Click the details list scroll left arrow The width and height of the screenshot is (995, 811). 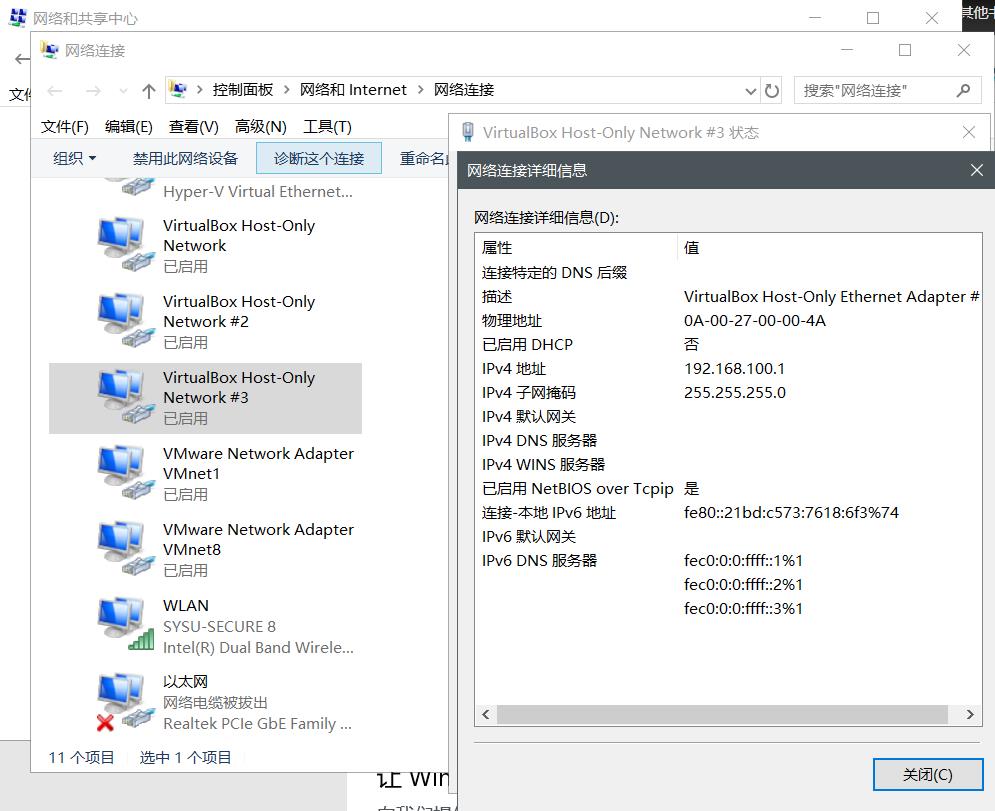click(x=486, y=715)
